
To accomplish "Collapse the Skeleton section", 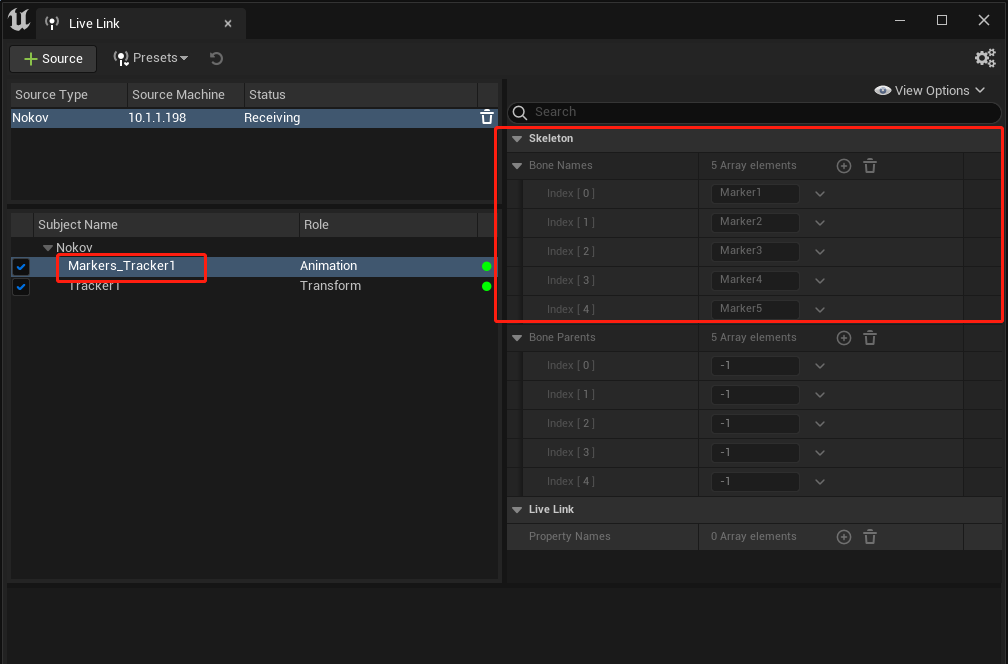I will pyautogui.click(x=518, y=139).
